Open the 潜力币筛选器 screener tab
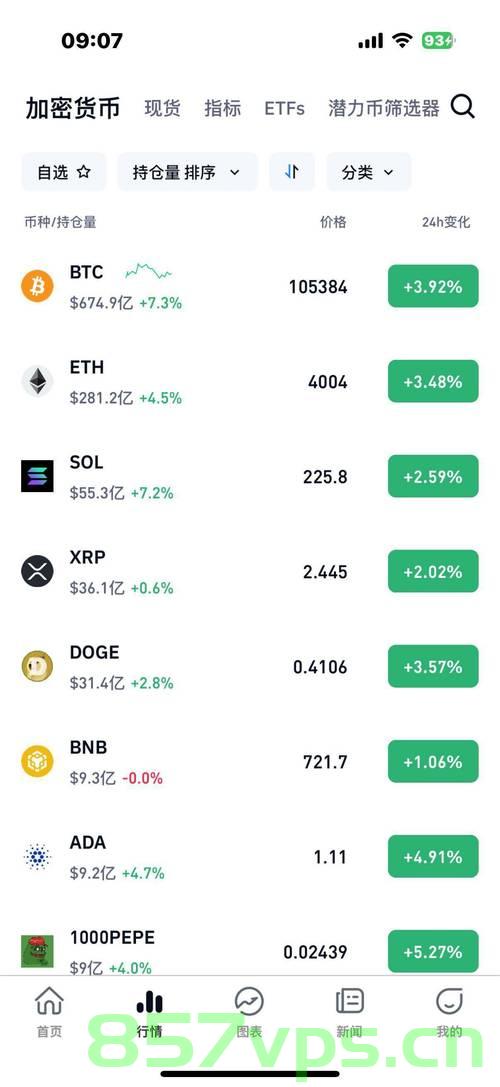This screenshot has width=500, height=1087. click(383, 108)
